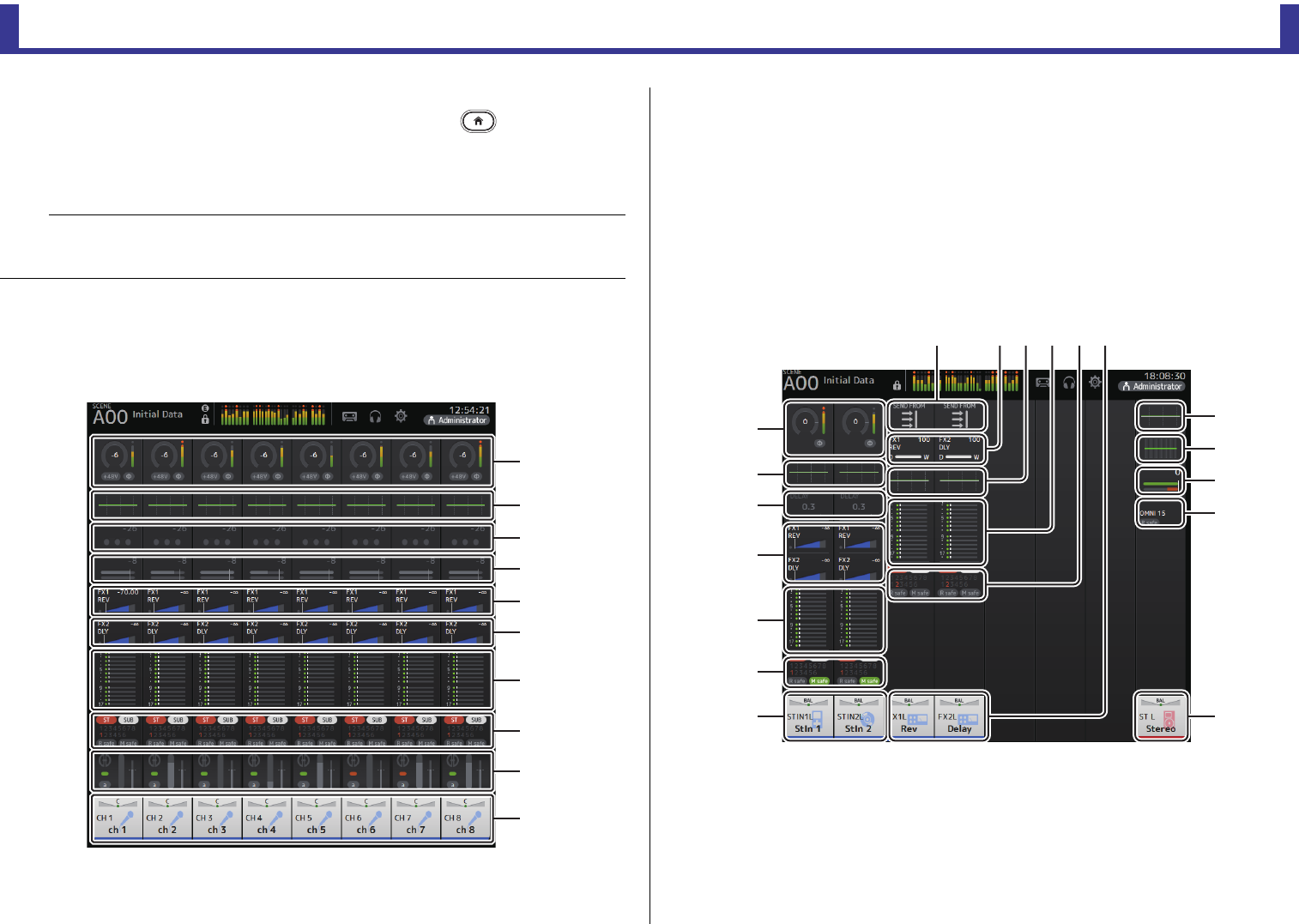The image size is (1299, 924).
Task: Toggle ST assign on CH 1
Action: tap(106, 720)
